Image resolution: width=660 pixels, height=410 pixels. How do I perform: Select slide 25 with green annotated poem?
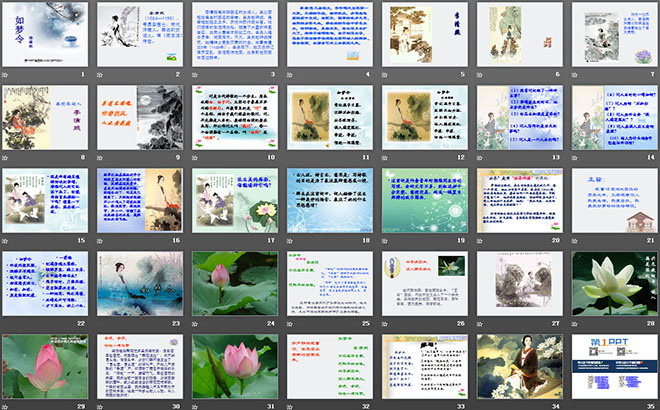coord(330,283)
